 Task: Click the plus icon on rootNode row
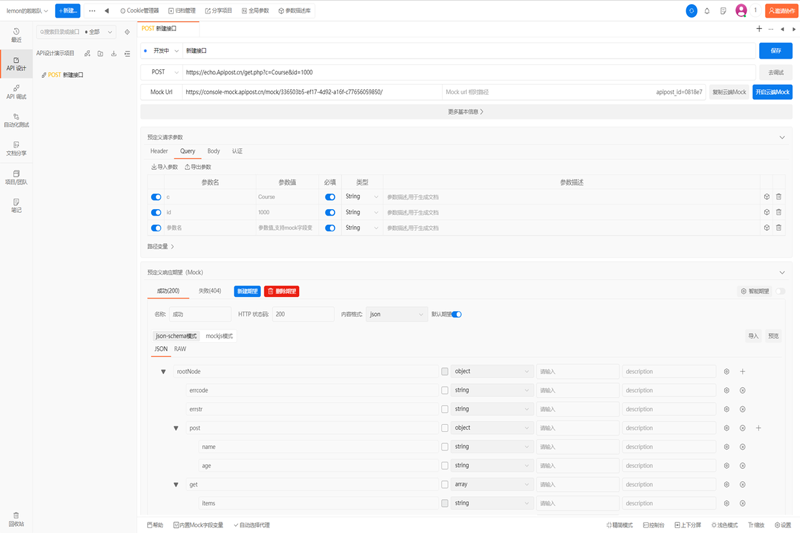(x=743, y=371)
